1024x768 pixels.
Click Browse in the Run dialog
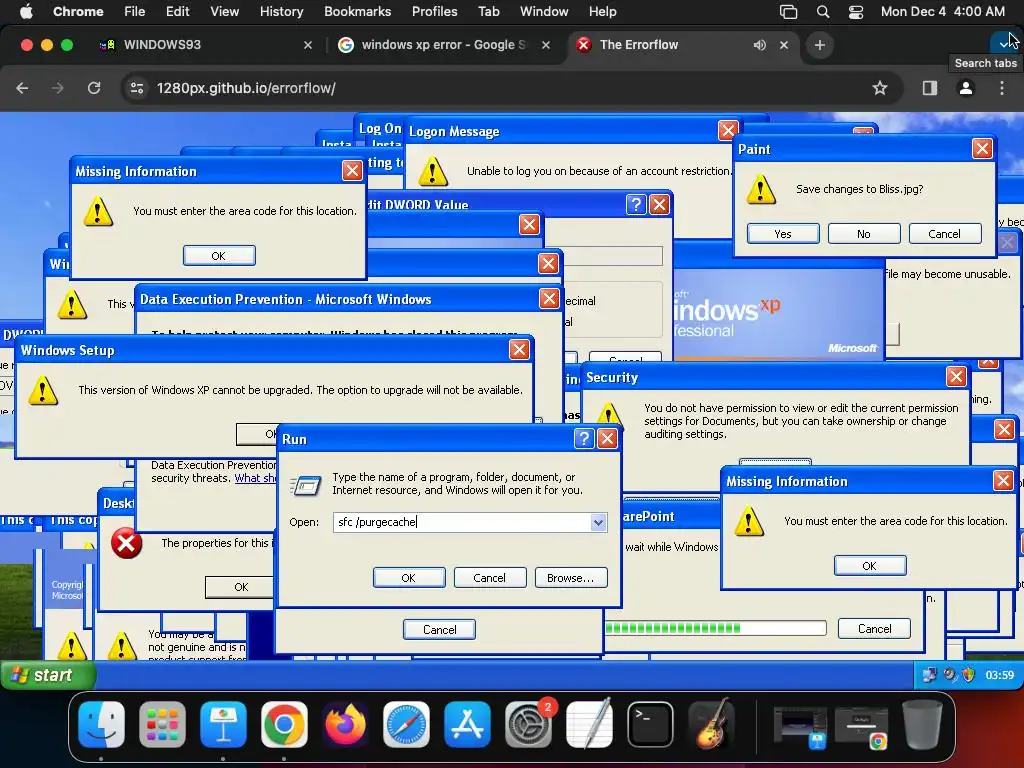(x=571, y=578)
